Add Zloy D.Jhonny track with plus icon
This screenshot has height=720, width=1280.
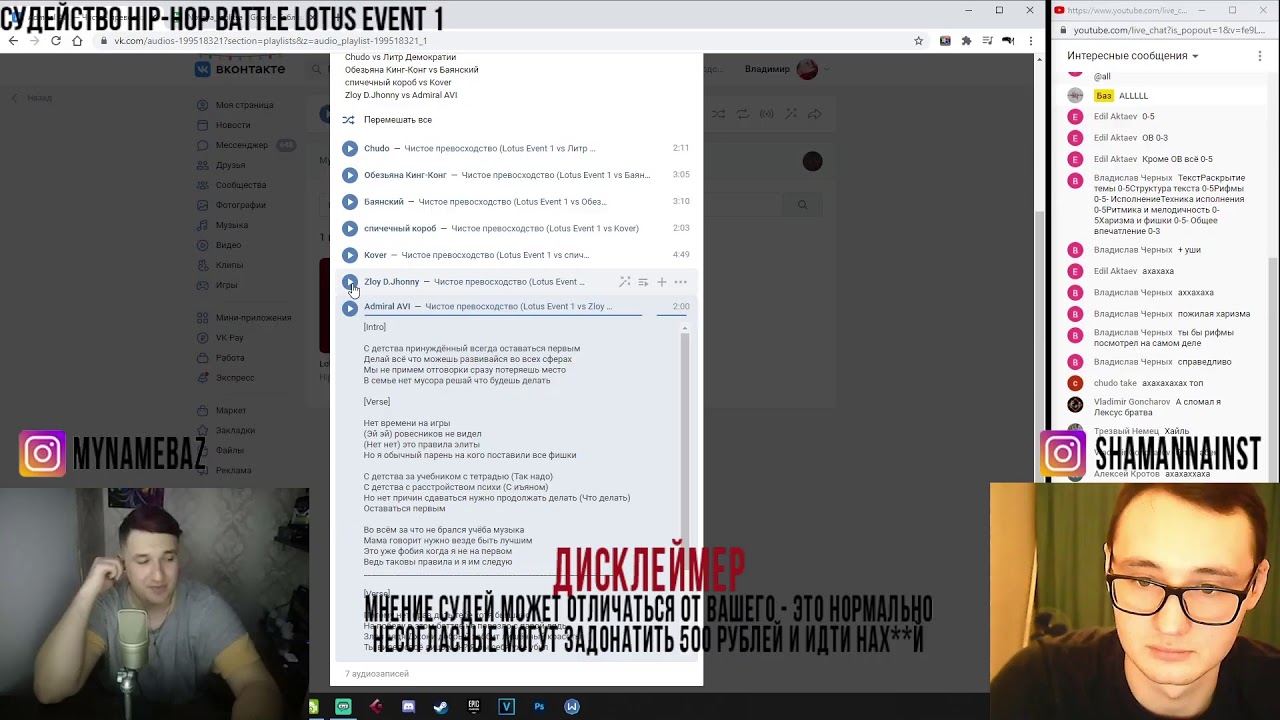pos(661,282)
